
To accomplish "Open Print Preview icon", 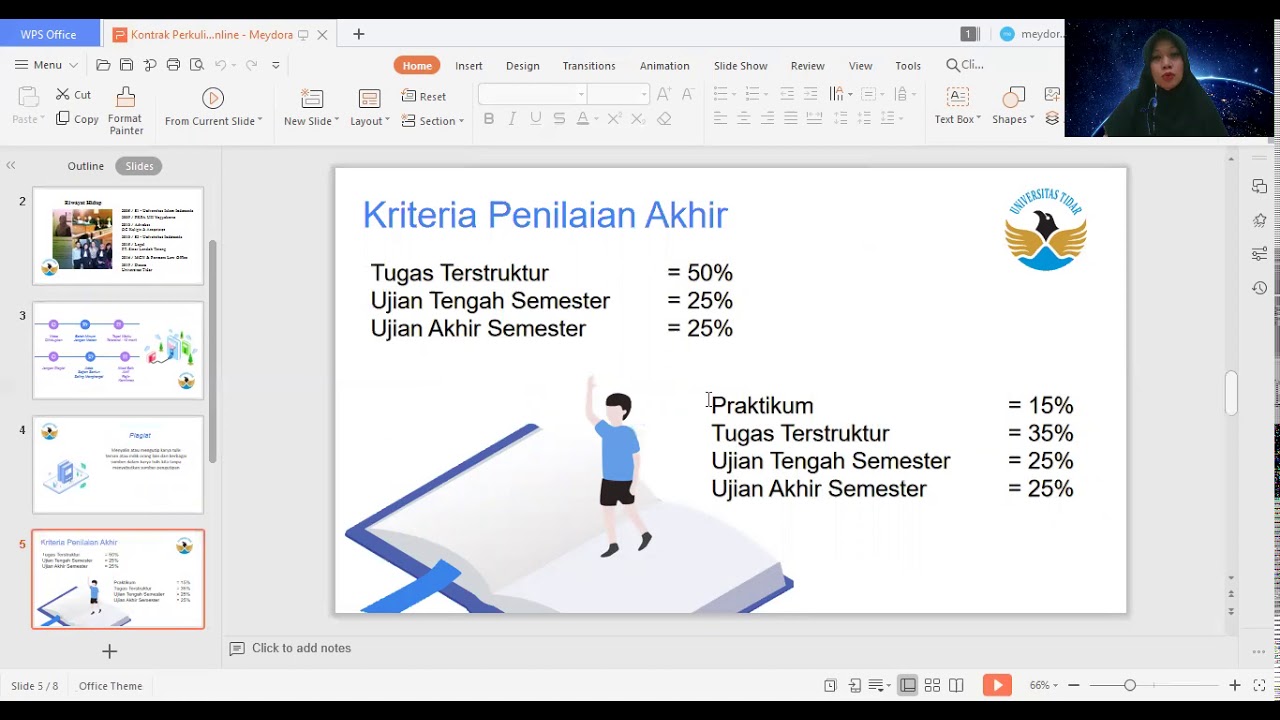I will click(197, 65).
